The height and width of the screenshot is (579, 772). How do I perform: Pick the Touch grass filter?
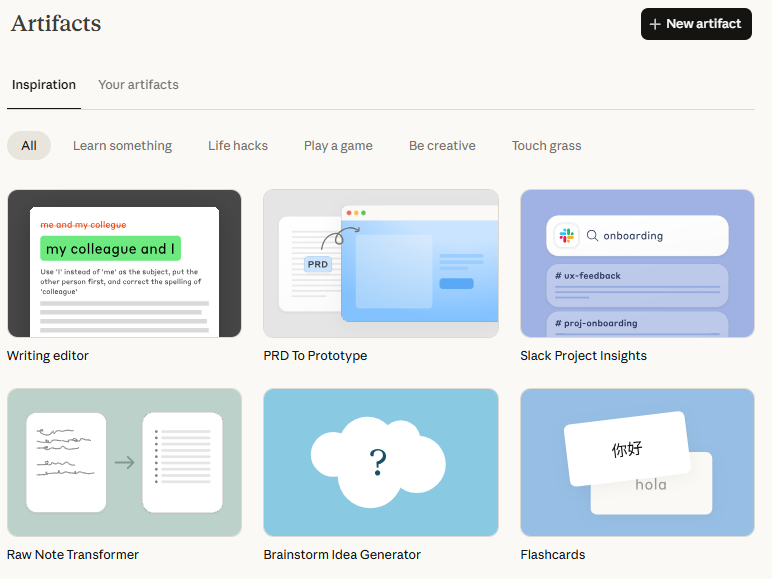(x=546, y=146)
